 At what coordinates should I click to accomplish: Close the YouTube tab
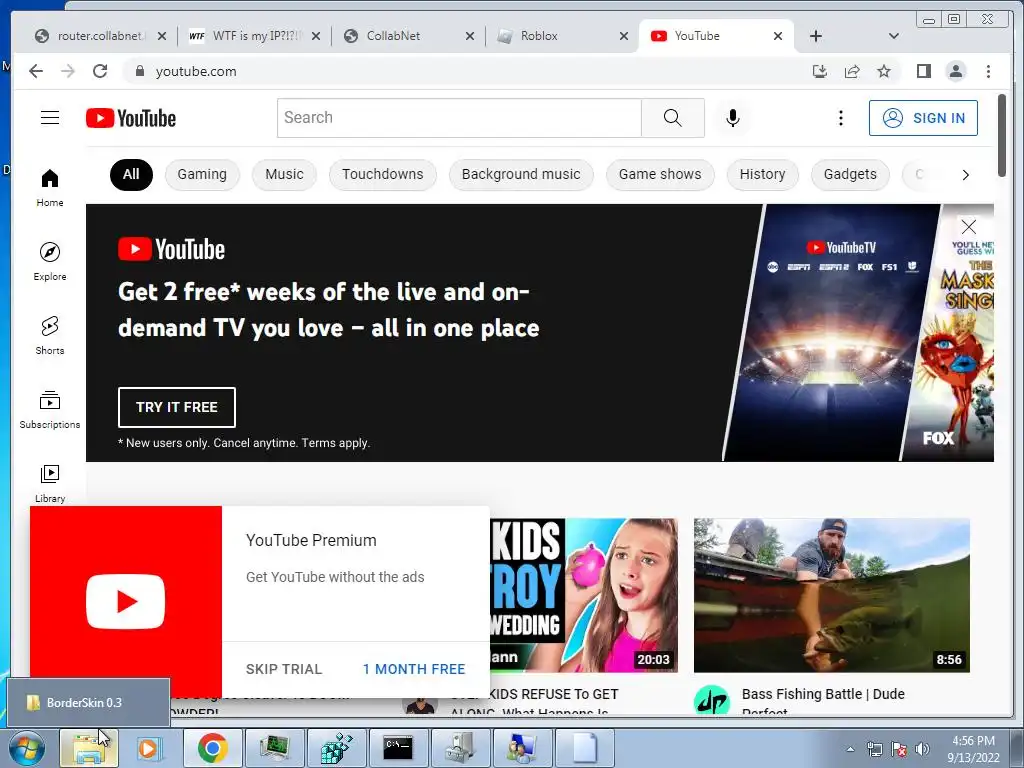point(778,36)
